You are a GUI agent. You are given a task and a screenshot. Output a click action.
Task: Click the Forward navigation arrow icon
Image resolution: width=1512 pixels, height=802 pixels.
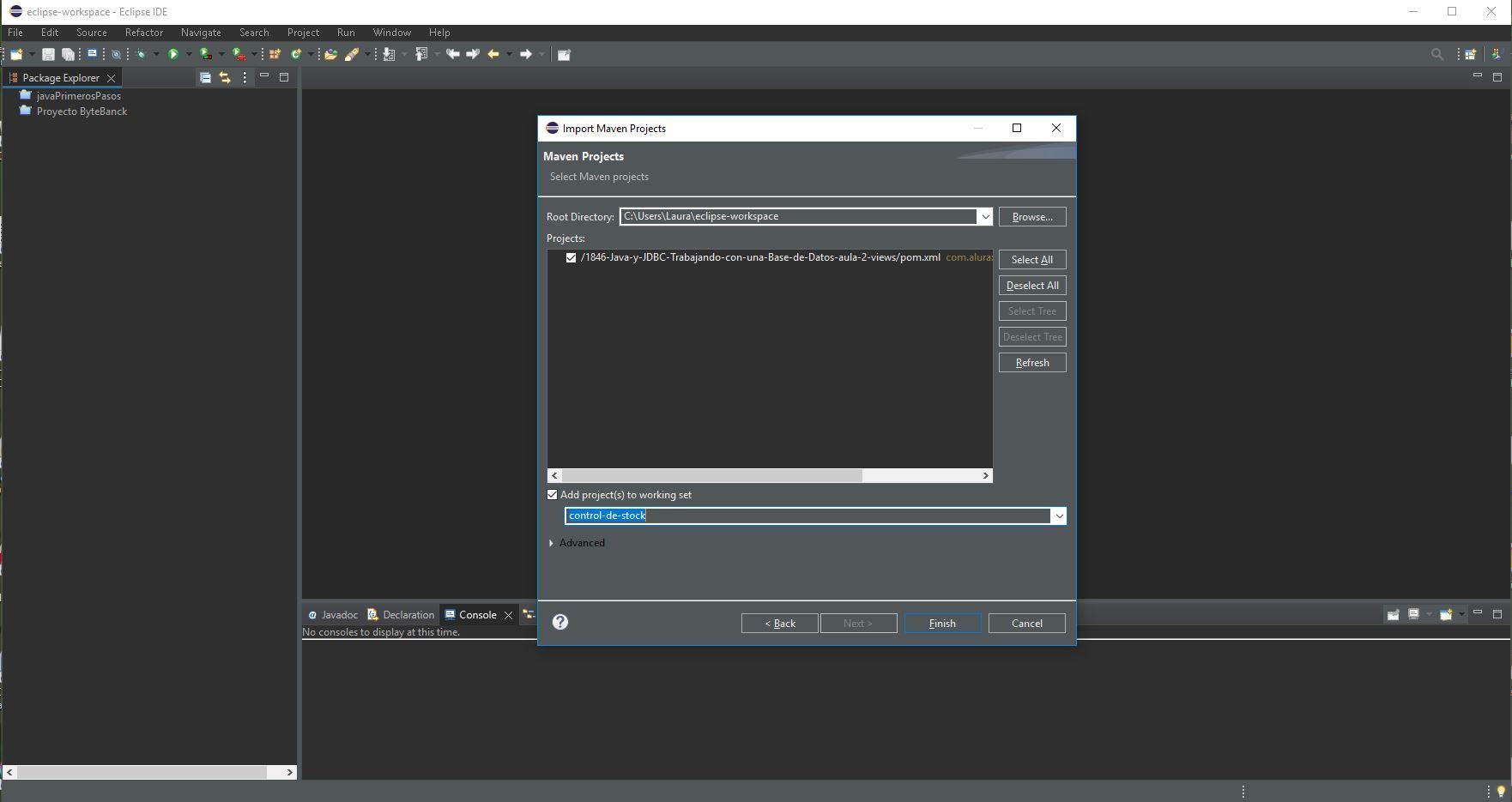tap(526, 54)
